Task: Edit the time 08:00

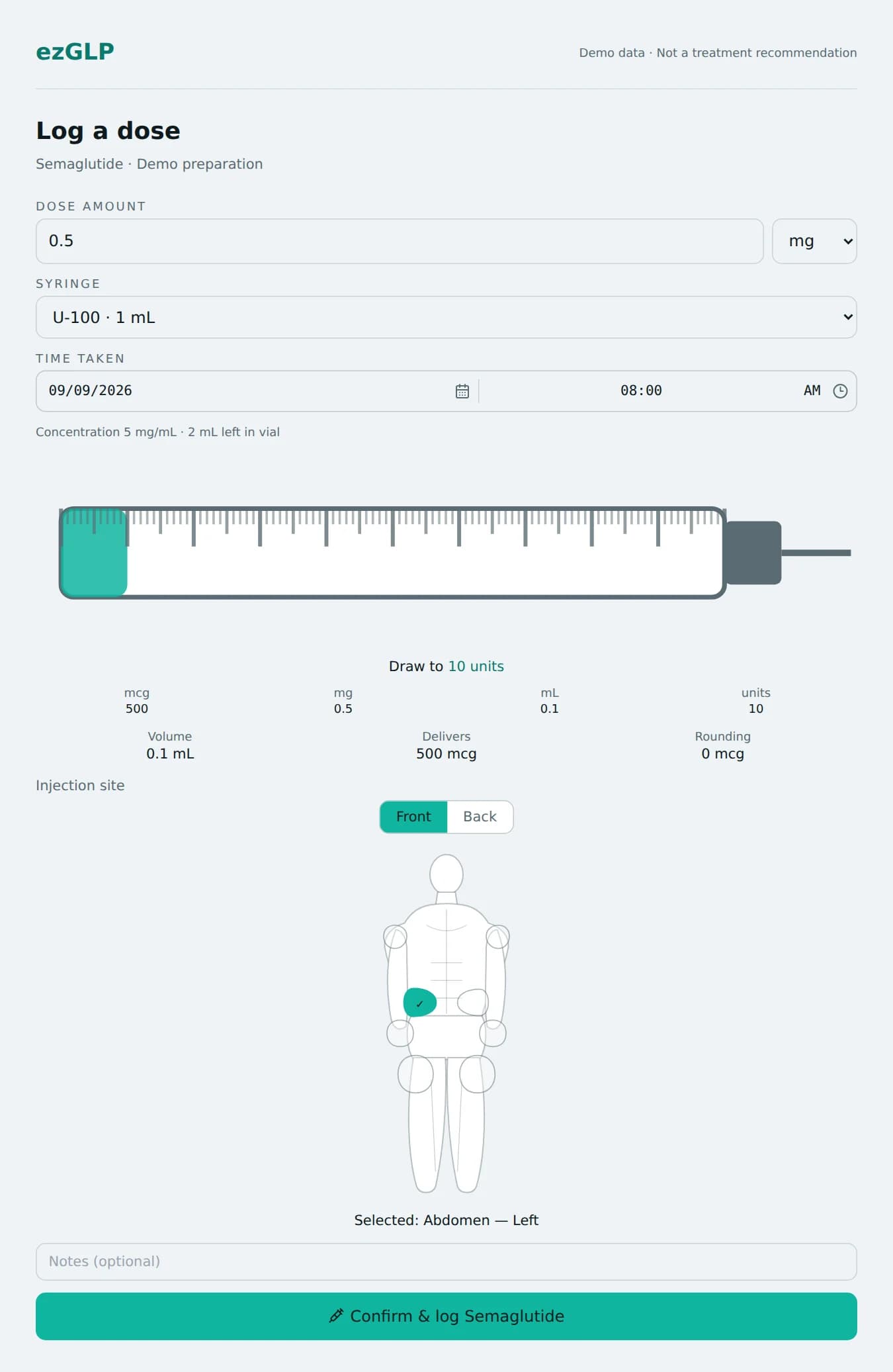Action: [641, 390]
